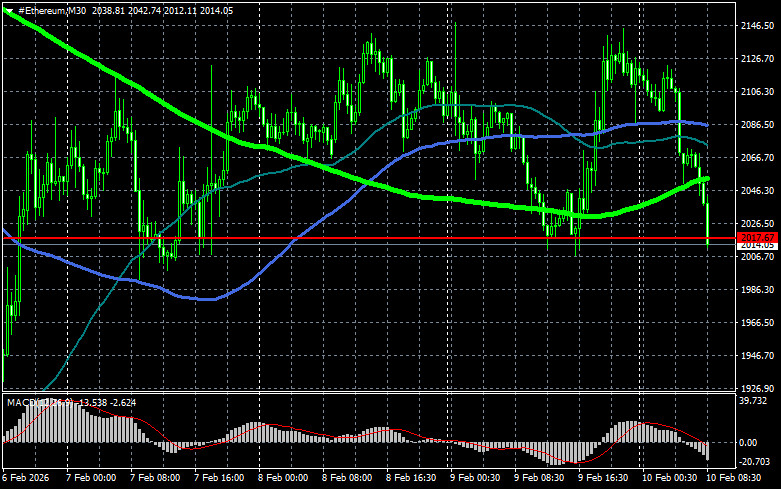Click MACD scale value 39.732
Screen dimensions: 781x489
tap(753, 401)
